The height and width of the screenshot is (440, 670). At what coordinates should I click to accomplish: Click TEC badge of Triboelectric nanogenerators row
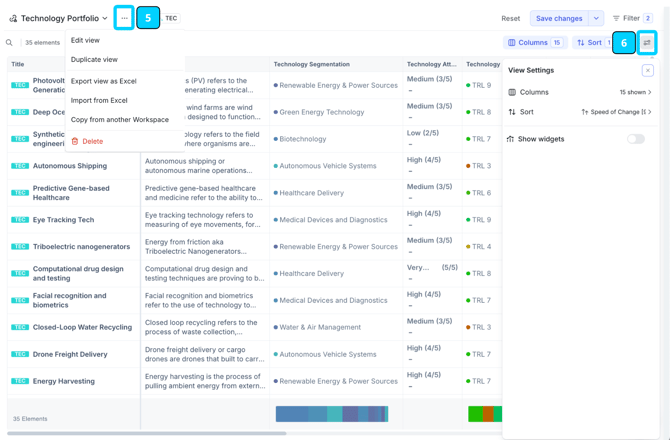click(x=20, y=246)
